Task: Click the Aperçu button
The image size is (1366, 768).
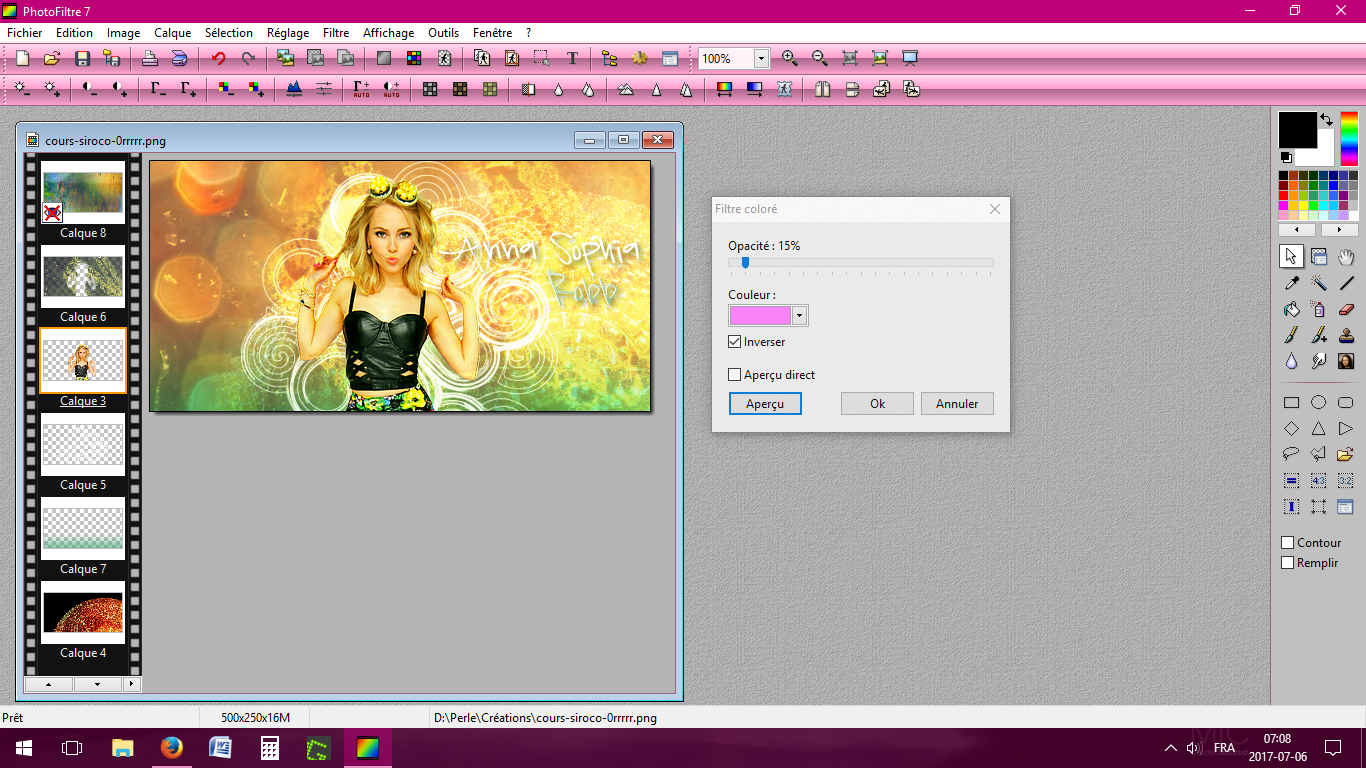Action: pos(765,404)
